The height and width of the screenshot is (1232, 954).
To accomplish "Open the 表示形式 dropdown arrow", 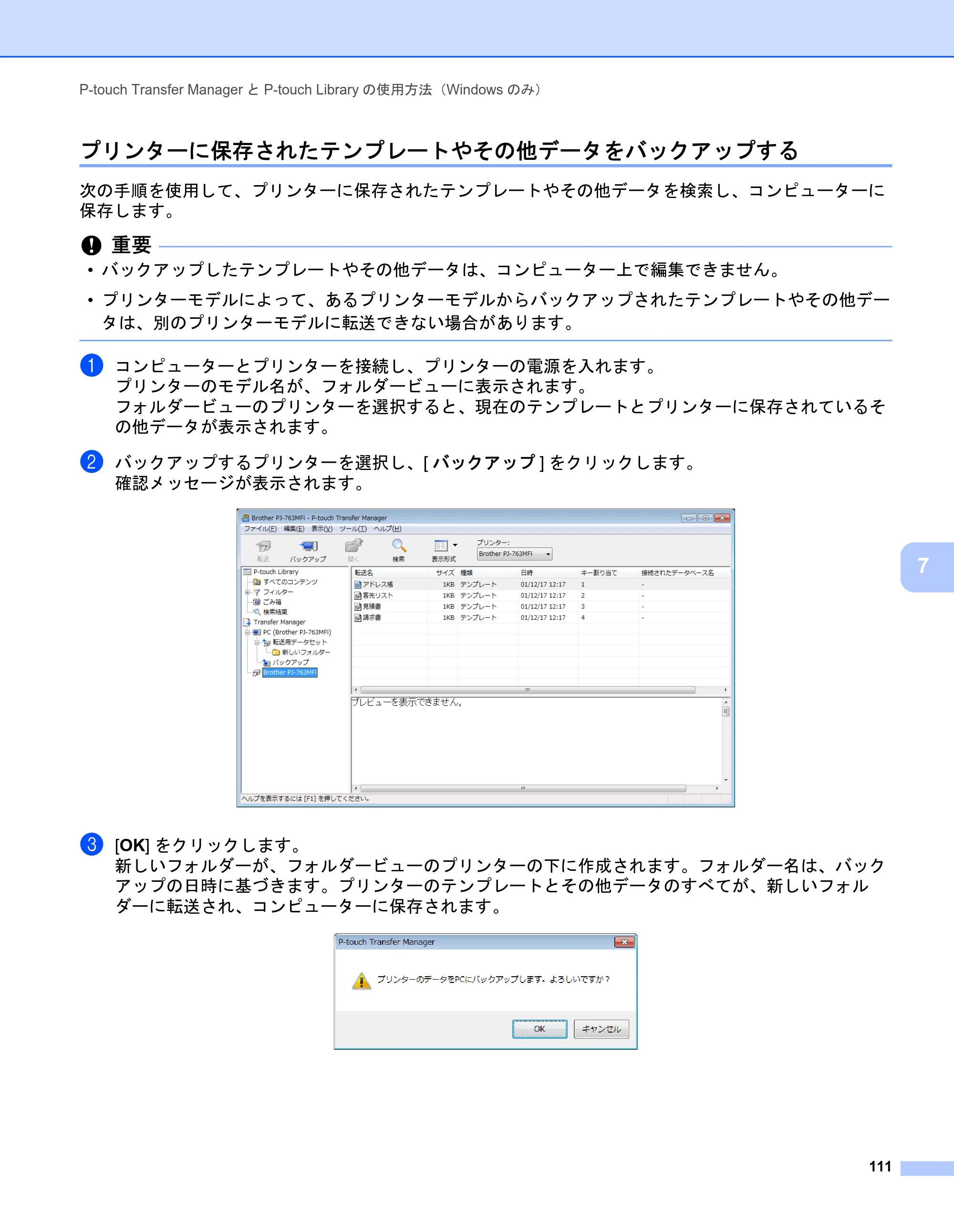I will [455, 545].
